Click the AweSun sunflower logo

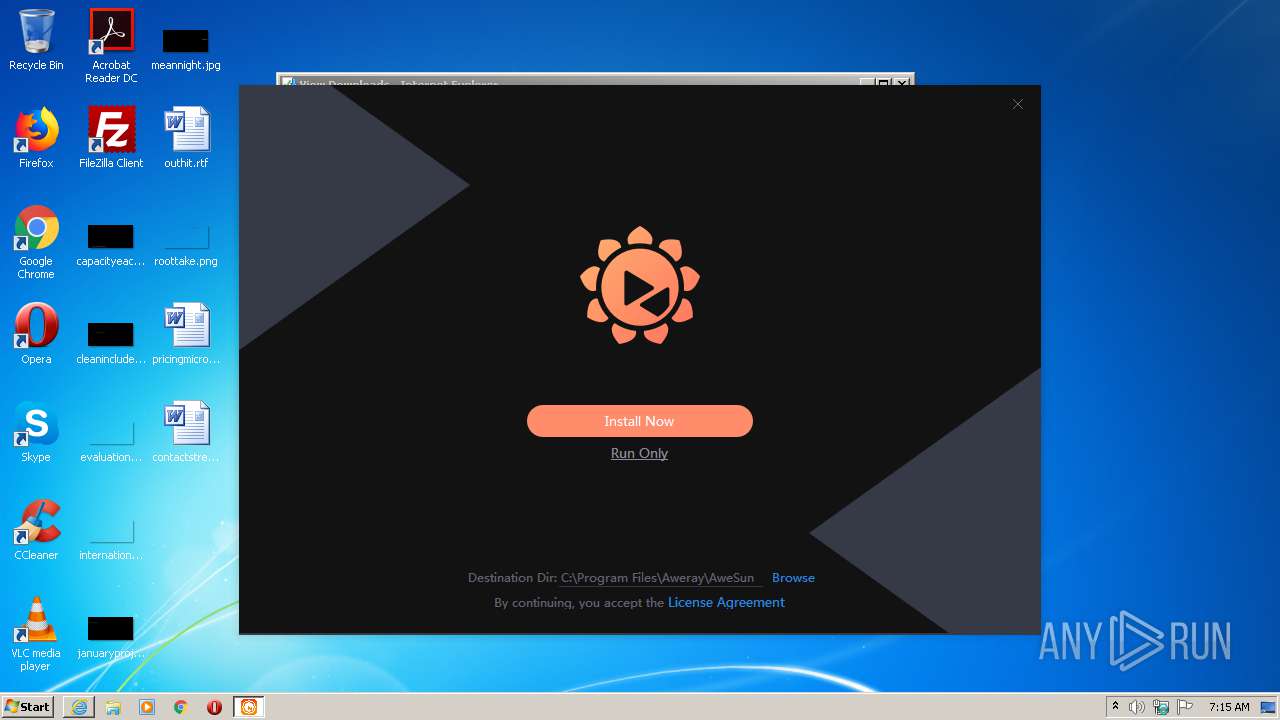pyautogui.click(x=640, y=285)
